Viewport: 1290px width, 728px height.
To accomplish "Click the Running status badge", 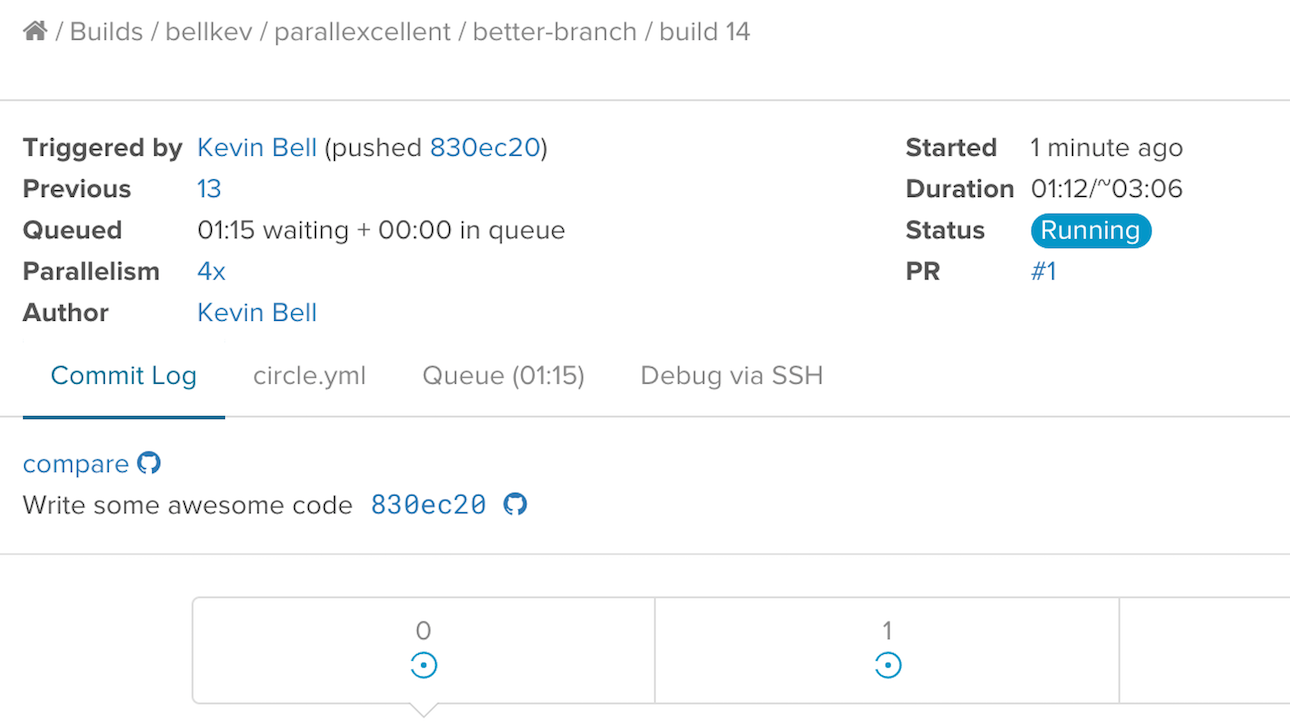I will 1091,230.
